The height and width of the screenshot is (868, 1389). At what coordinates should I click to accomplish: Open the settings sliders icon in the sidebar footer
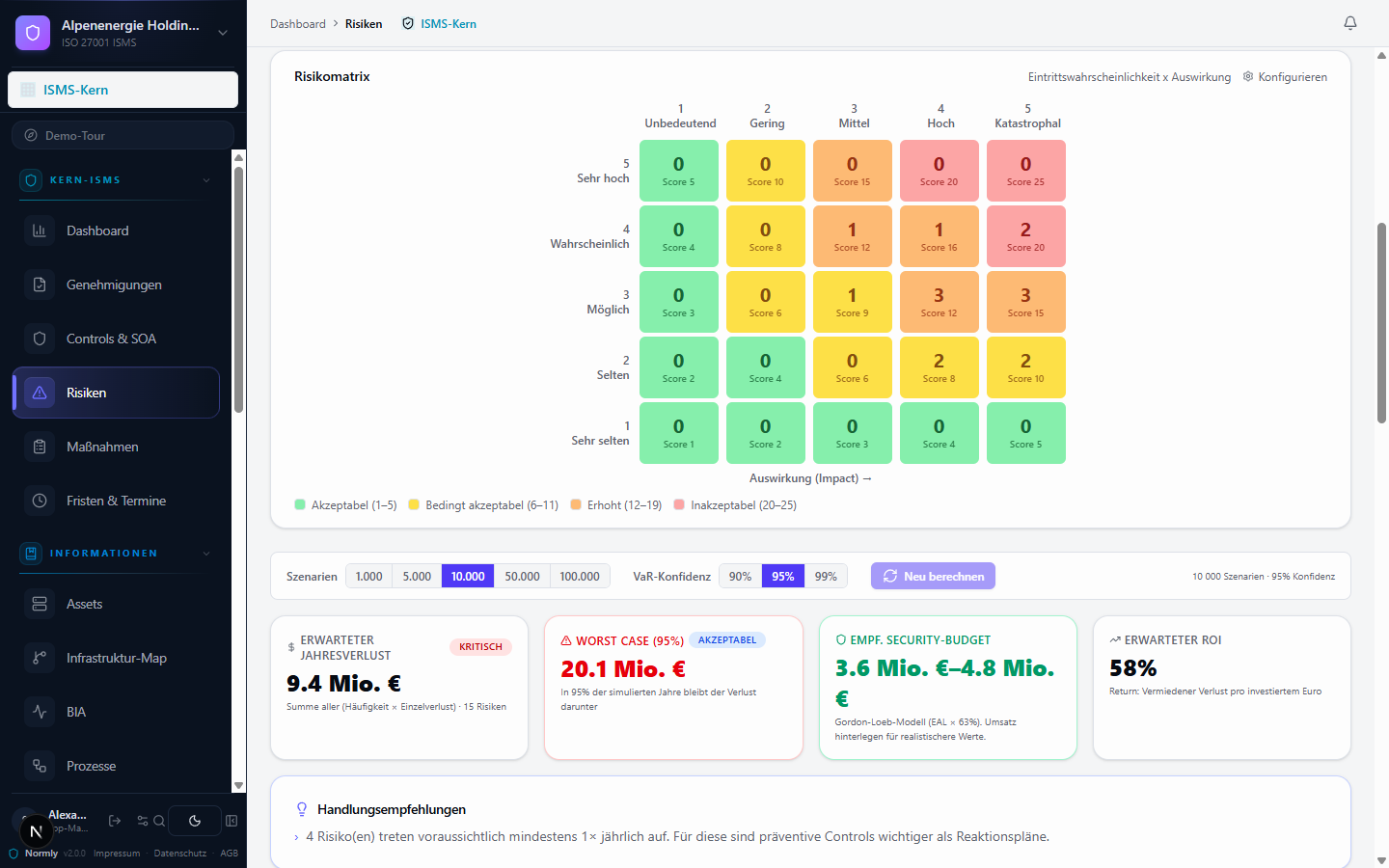coord(143,821)
